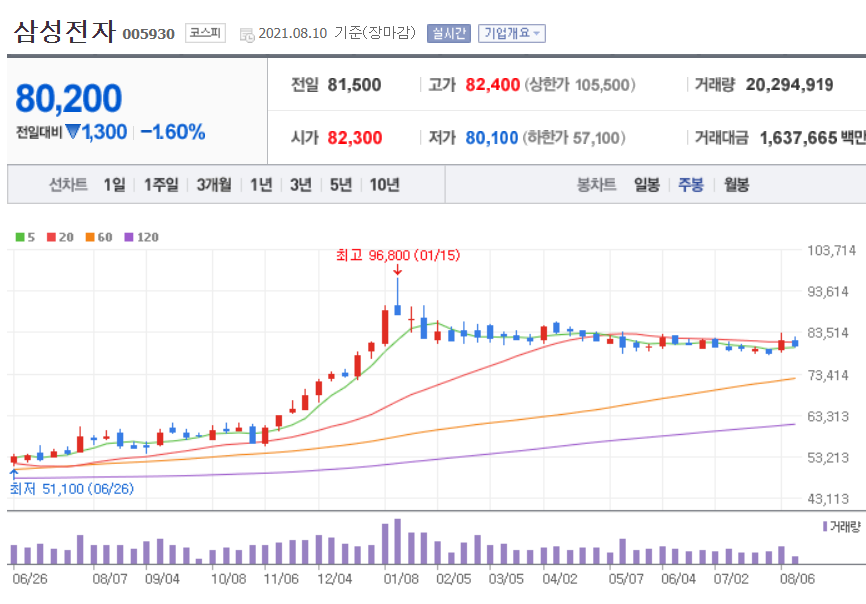
Task: Switch to the 주봉 weekly candle chart
Action: (691, 184)
